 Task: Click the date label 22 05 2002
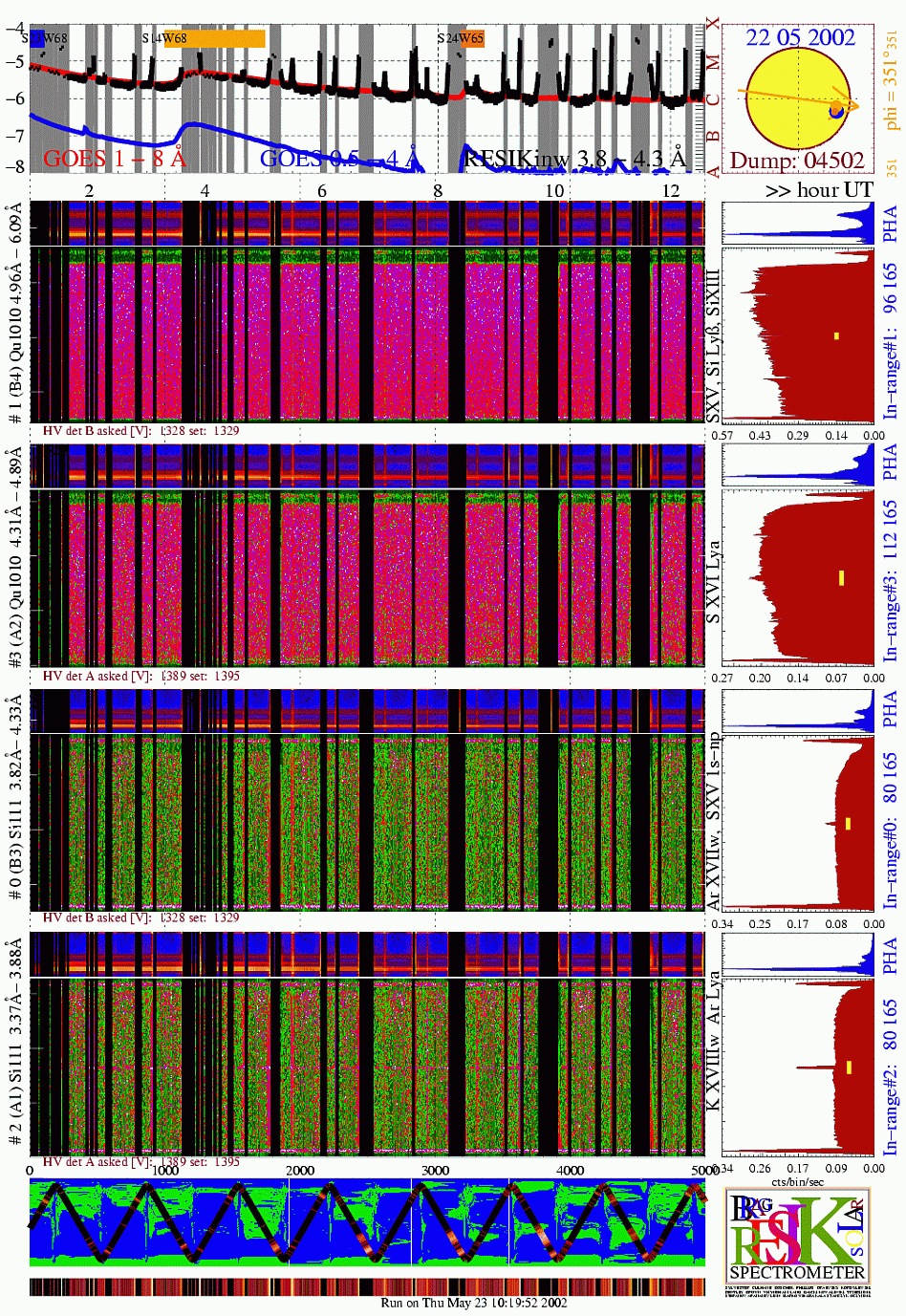point(800,37)
